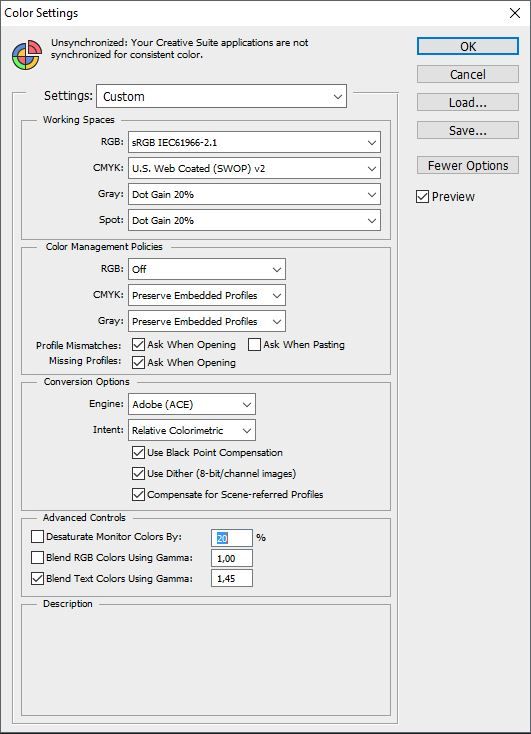Image resolution: width=531 pixels, height=734 pixels.
Task: Open the CMYK working space dropdown
Action: pos(254,169)
